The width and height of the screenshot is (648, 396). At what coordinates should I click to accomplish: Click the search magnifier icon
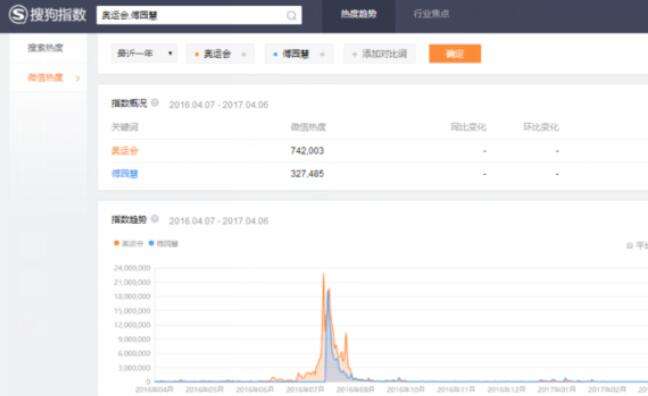(x=291, y=16)
